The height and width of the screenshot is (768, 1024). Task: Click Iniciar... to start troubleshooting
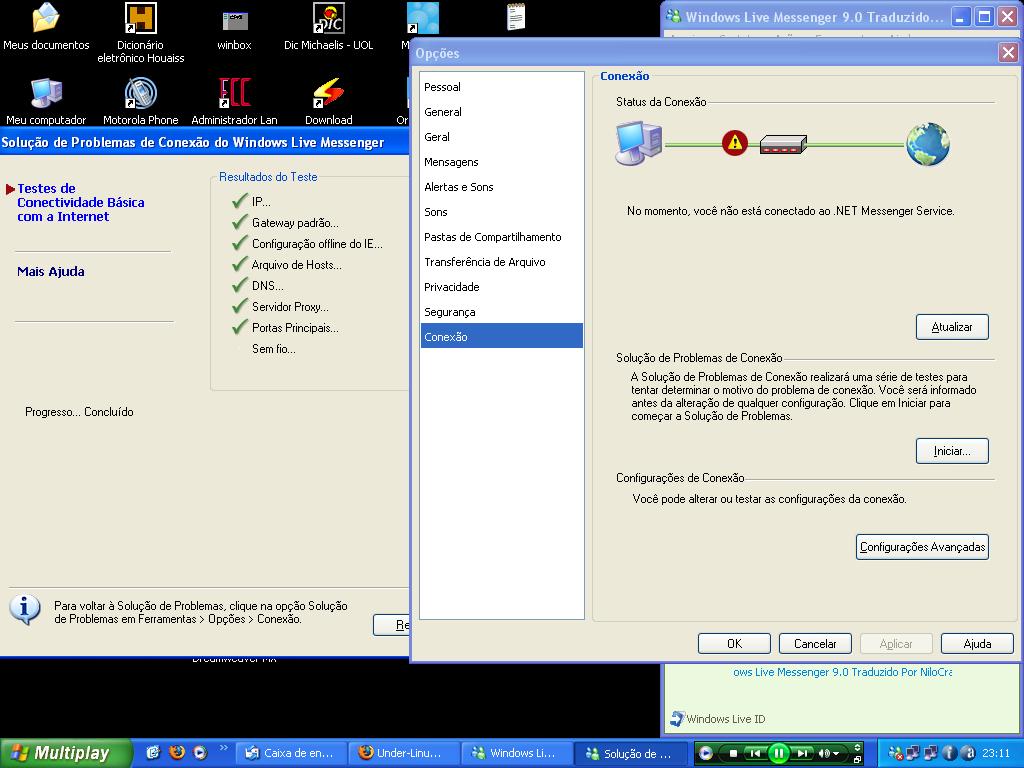(x=952, y=451)
